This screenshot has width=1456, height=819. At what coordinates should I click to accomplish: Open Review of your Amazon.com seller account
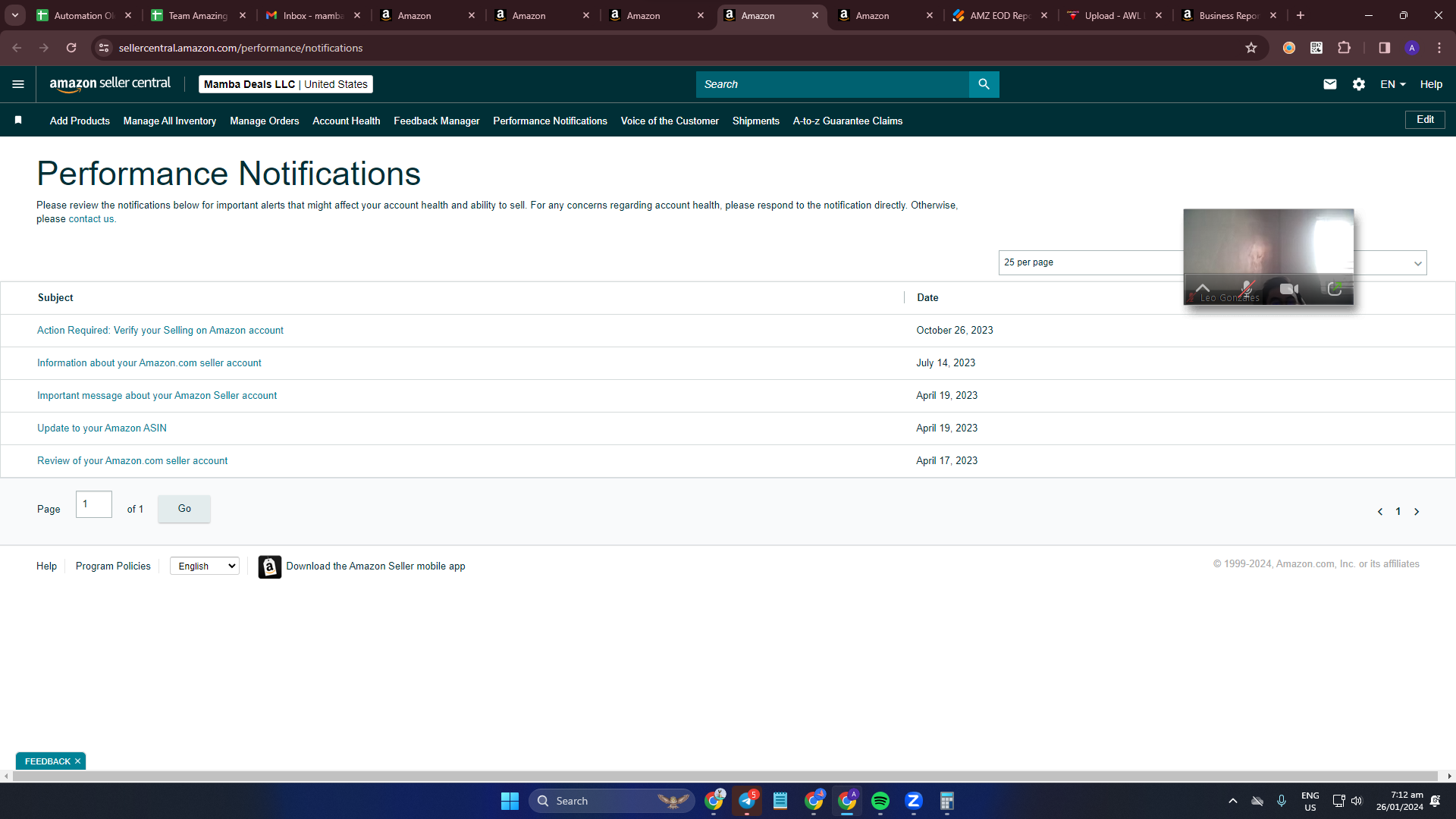[x=132, y=461]
